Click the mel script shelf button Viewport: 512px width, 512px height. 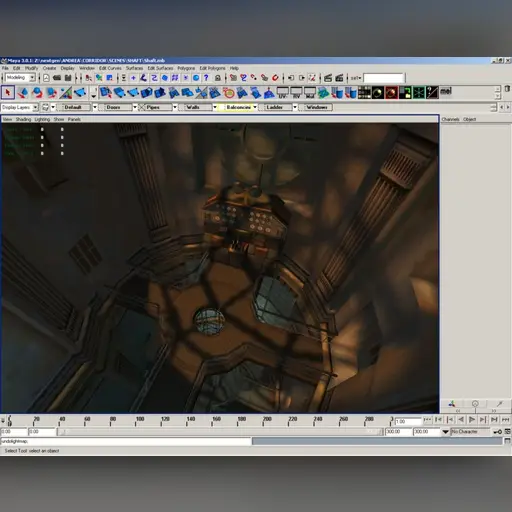pyautogui.click(x=446, y=91)
